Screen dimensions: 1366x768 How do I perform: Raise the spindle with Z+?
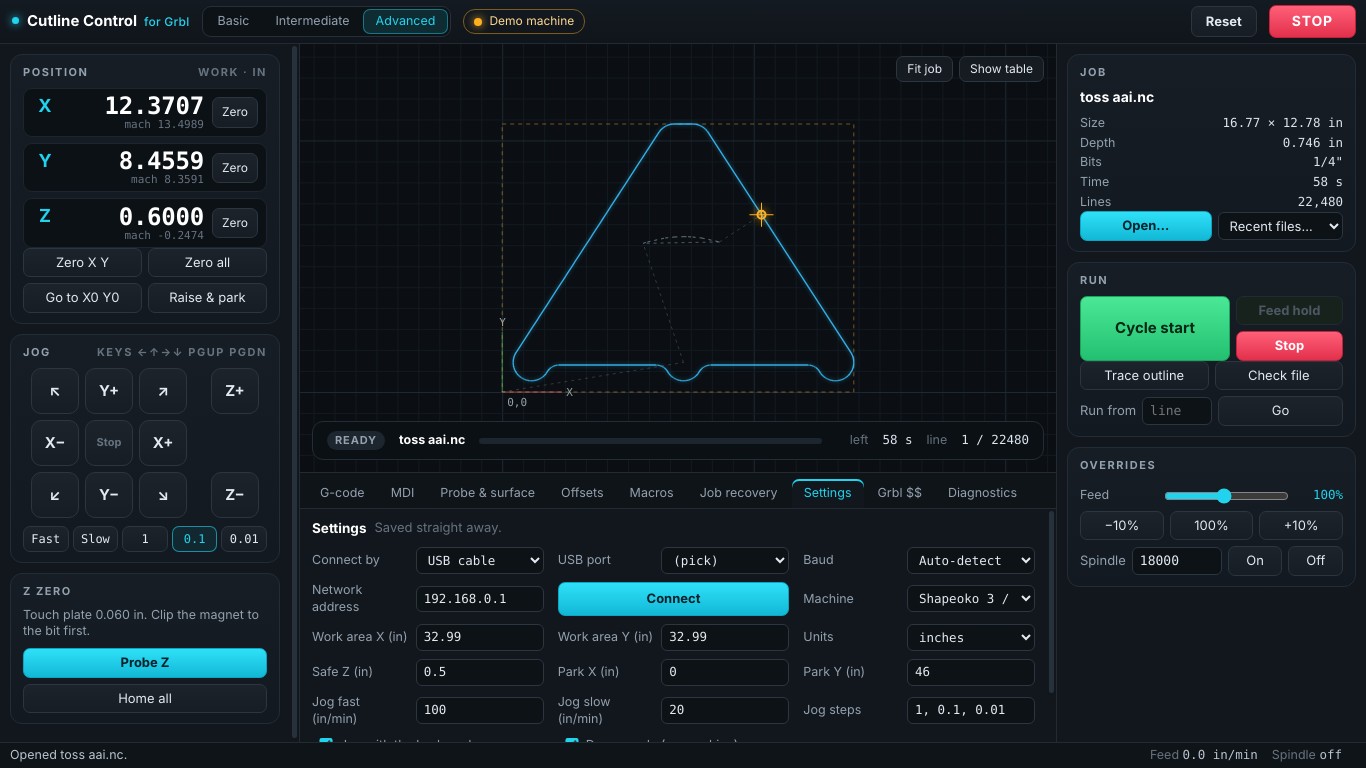tap(235, 391)
